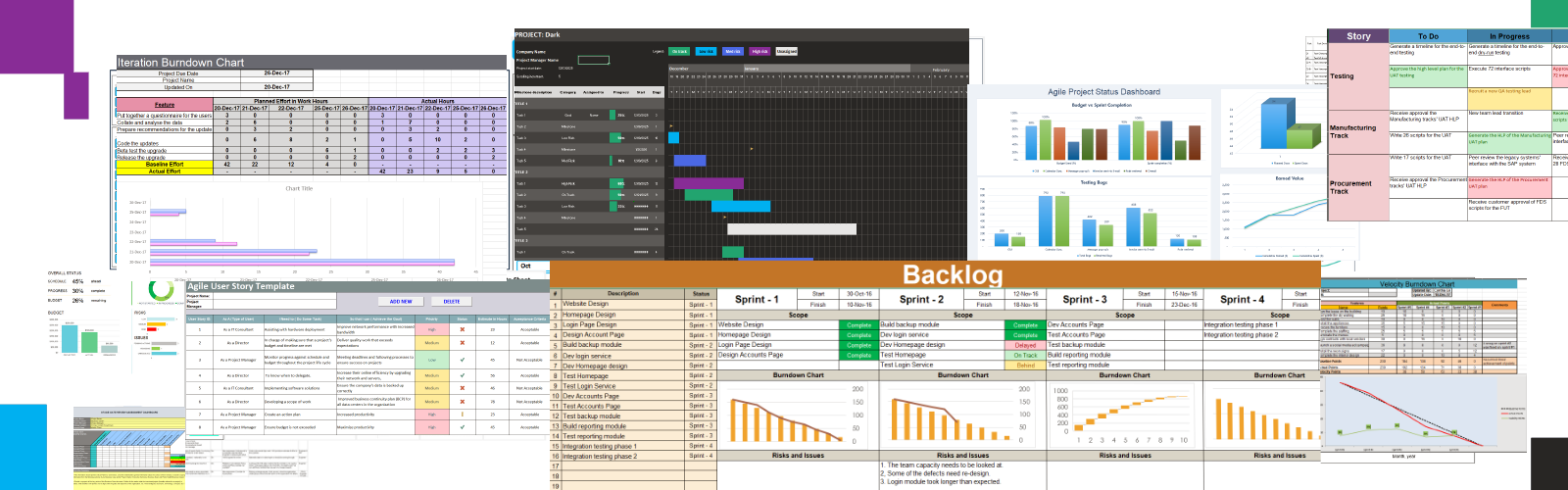Select the 'Feature' column header in burndown sheet

165,105
